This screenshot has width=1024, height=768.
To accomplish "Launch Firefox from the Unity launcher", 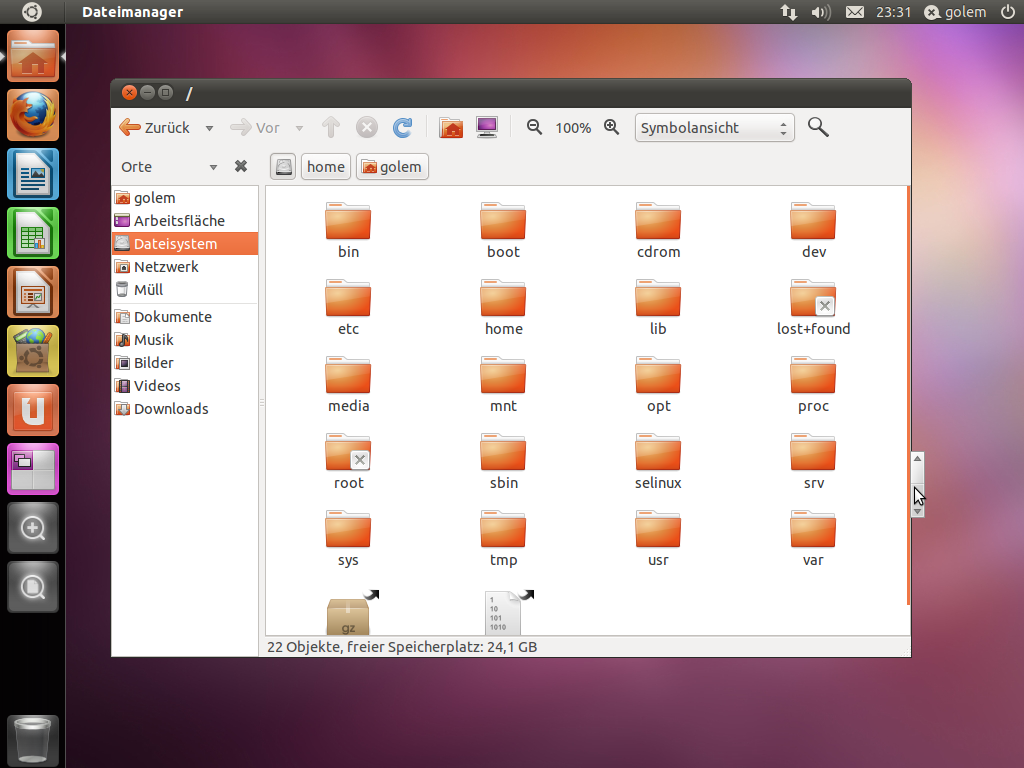I will tap(34, 115).
